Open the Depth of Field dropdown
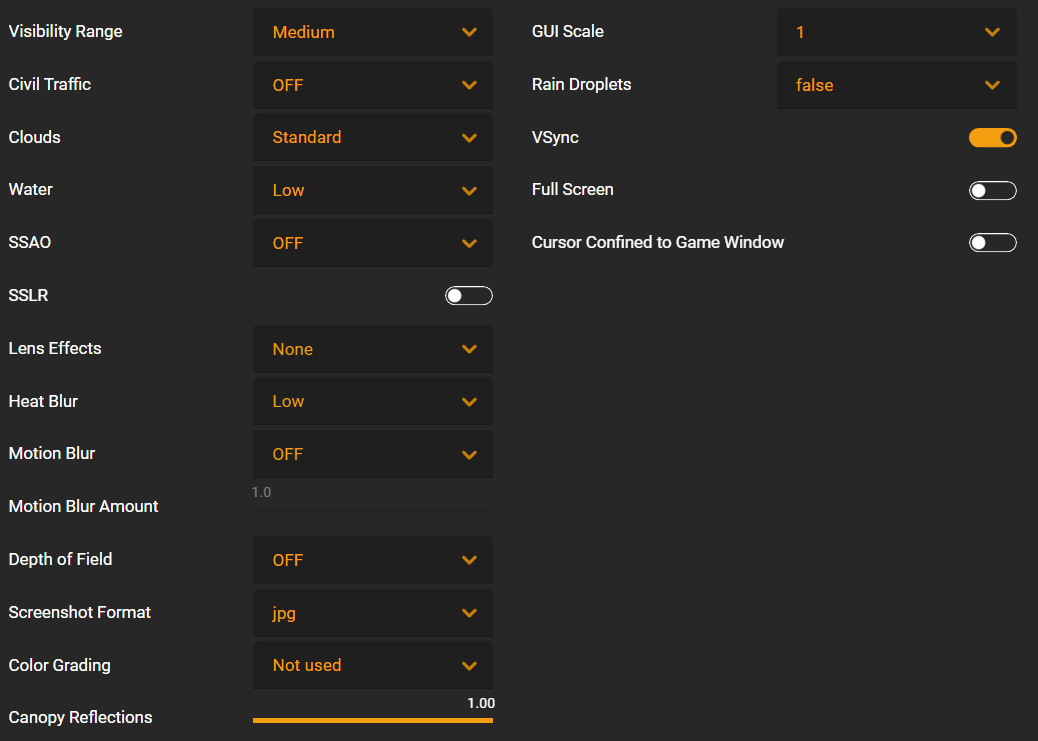 pyautogui.click(x=373, y=560)
